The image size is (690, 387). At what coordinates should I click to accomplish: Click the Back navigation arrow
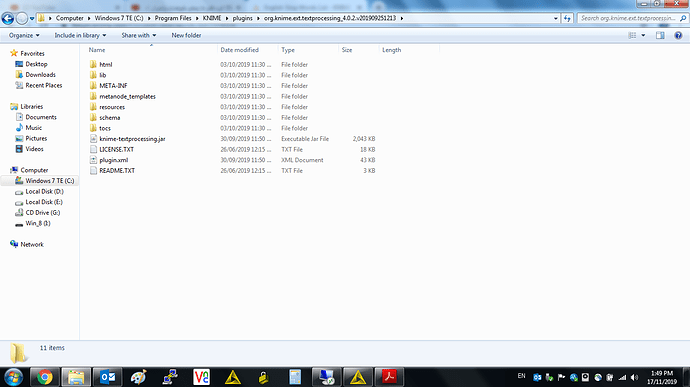[x=7, y=18]
